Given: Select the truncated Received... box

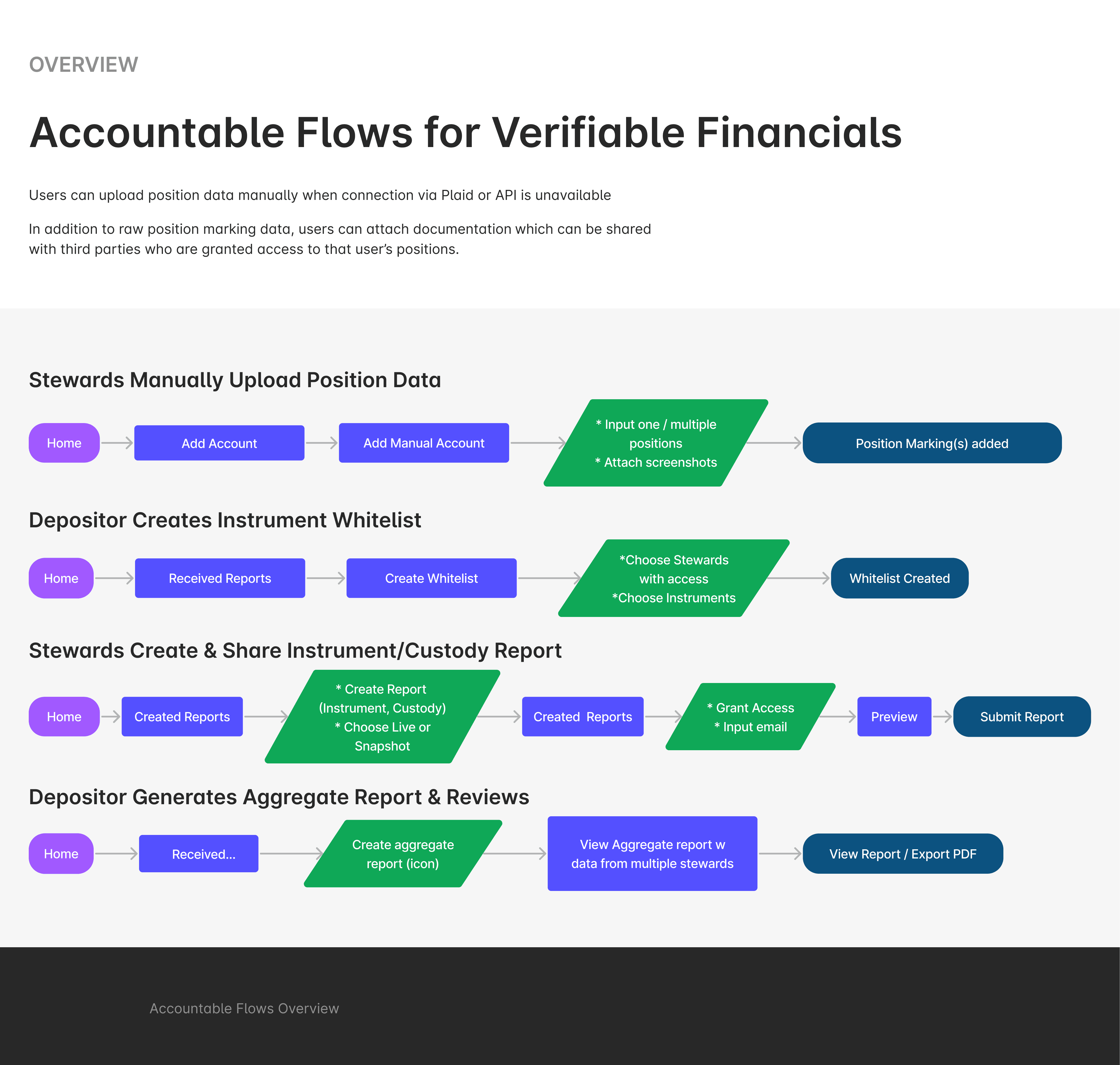Looking at the screenshot, I should coord(199,853).
